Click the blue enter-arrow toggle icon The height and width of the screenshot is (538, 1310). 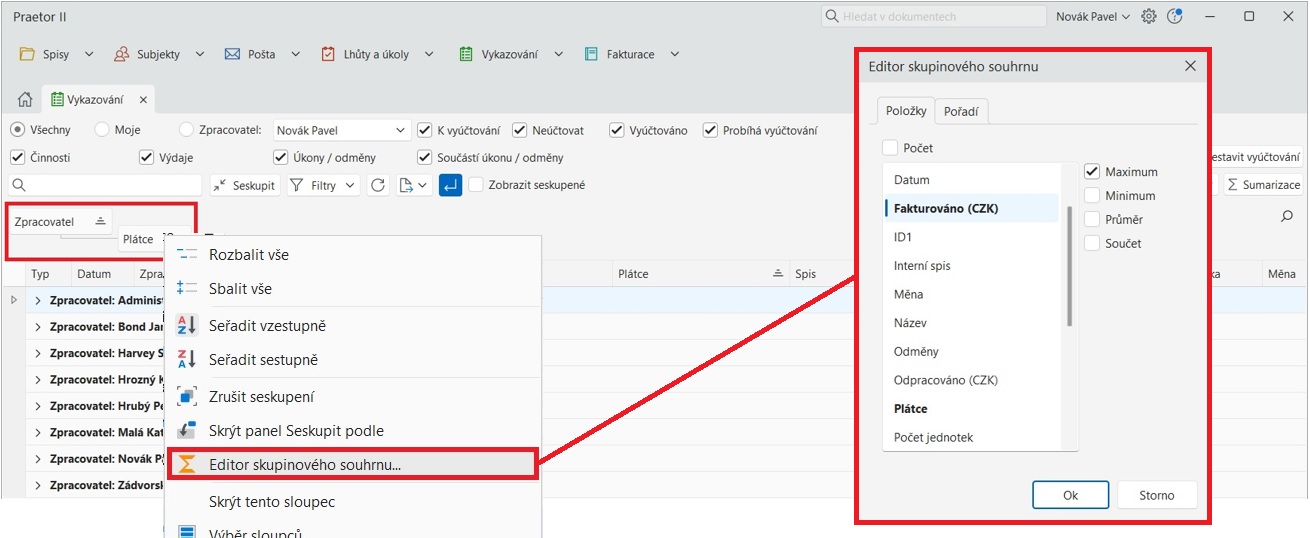[x=450, y=185]
